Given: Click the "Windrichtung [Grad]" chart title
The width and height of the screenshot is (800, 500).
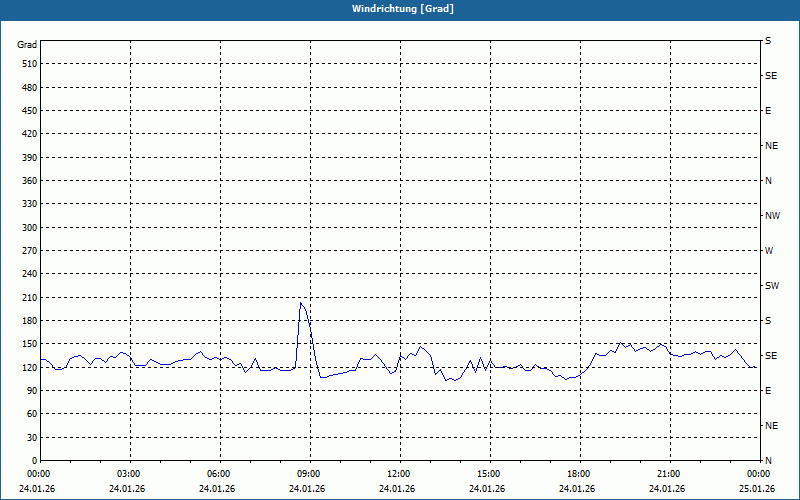Looking at the screenshot, I should click(x=399, y=9).
